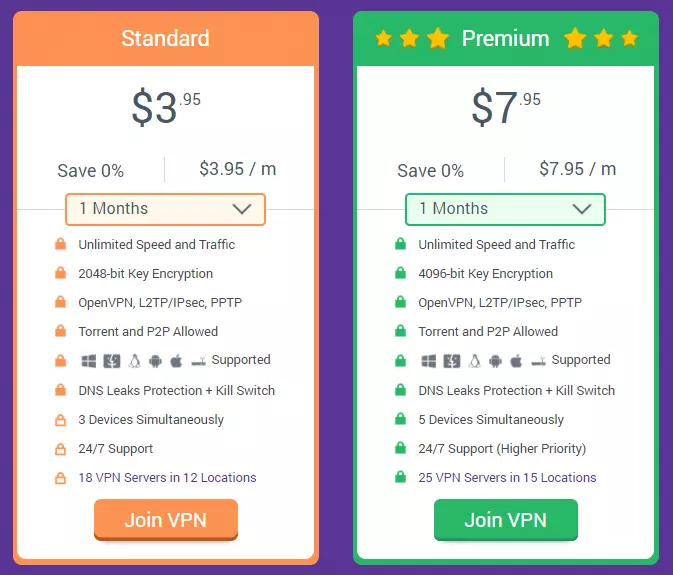The height and width of the screenshot is (575, 673).
Task: Click the Windows icon in Standard plan
Action: click(x=88, y=361)
